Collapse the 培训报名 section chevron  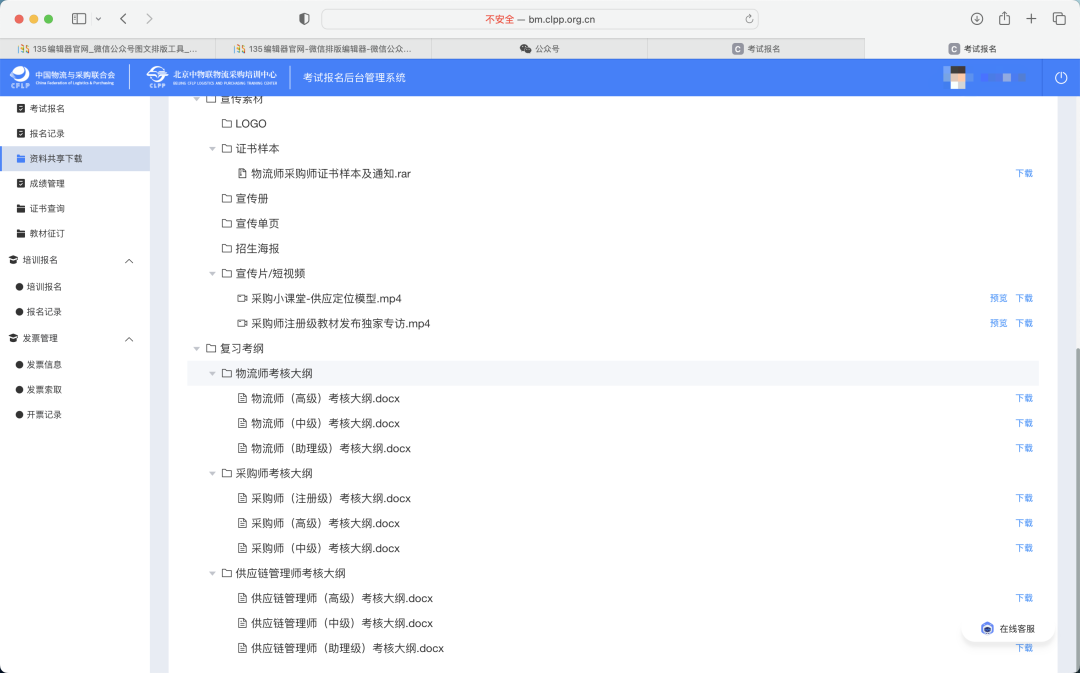pyautogui.click(x=129, y=260)
